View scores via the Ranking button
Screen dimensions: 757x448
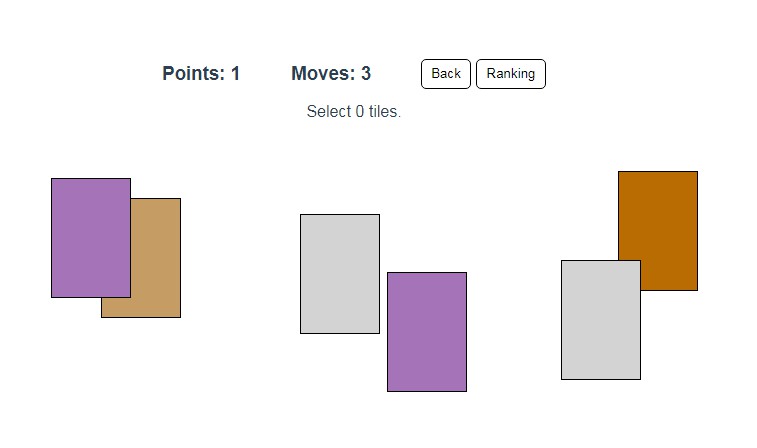point(510,74)
